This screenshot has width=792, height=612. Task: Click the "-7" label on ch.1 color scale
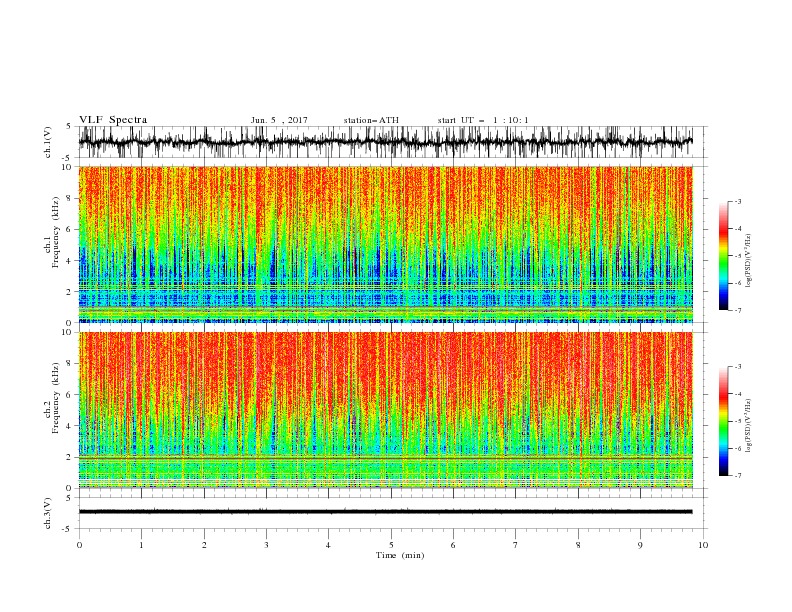coord(737,310)
